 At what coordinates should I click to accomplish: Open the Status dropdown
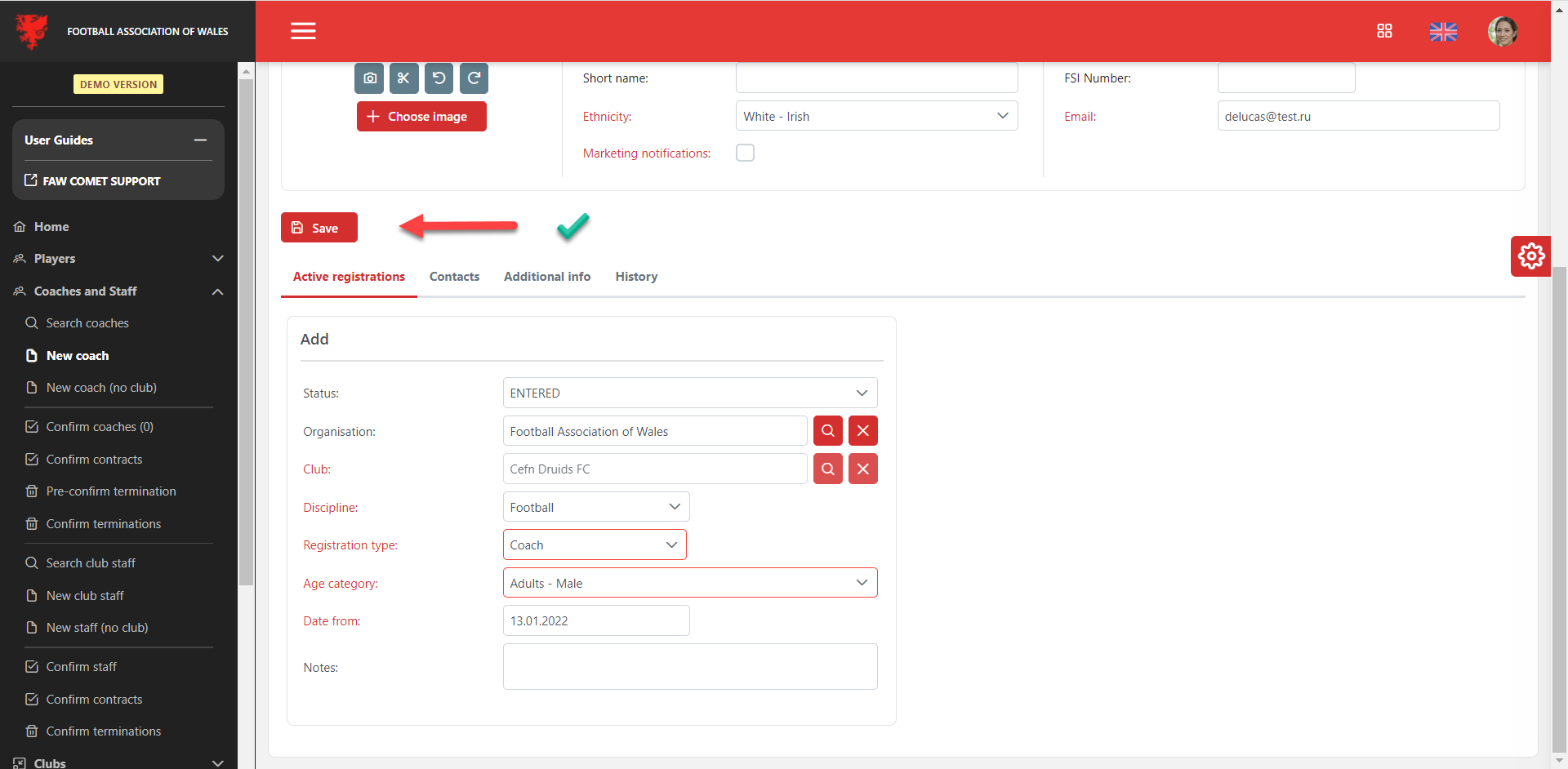pos(689,393)
